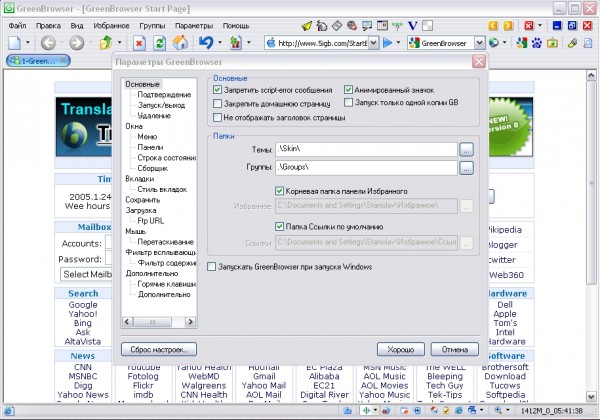Uncheck Анимированный значок checkbox
Image resolution: width=600 pixels, height=420 pixels.
tap(348, 90)
